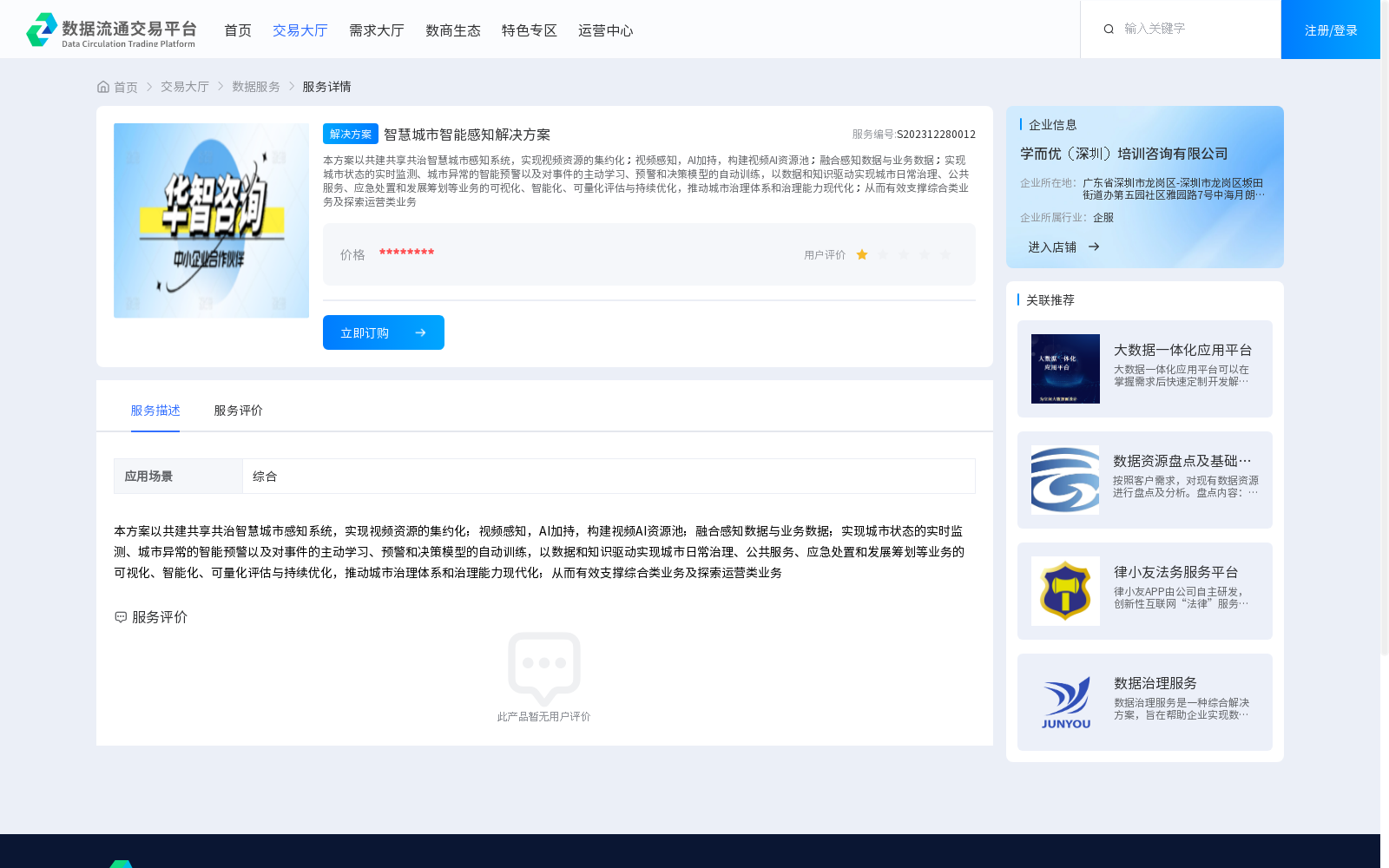Go to 交易大厅 in breadcrumb
This screenshot has height=868, width=1389.
point(185,87)
